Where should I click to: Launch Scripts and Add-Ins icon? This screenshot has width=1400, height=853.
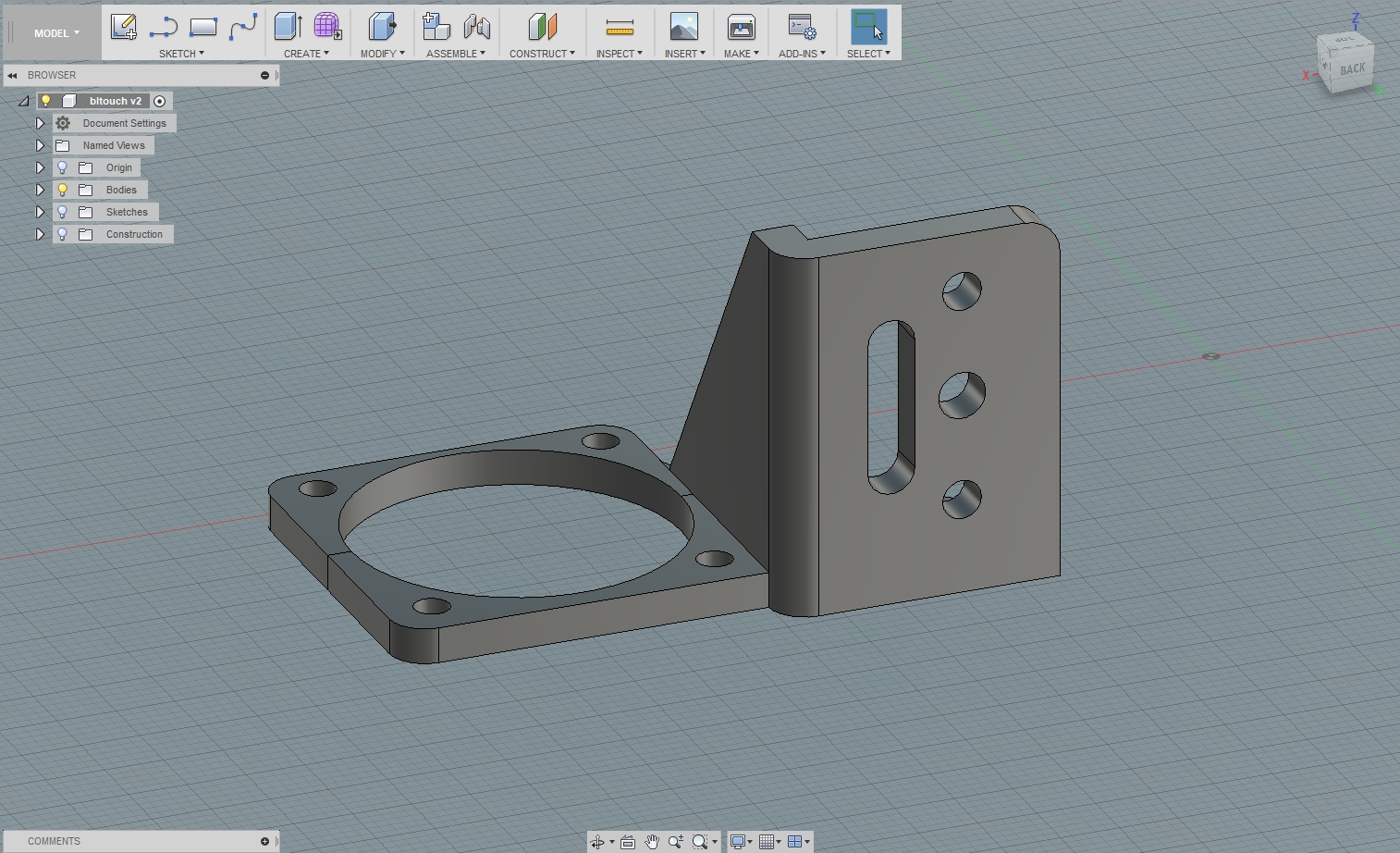(802, 27)
